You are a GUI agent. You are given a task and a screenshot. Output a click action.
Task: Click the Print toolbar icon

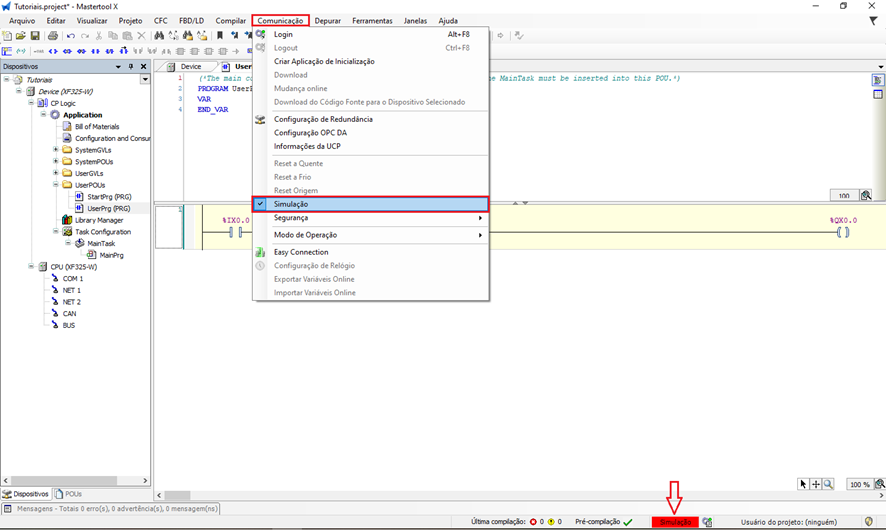tap(53, 36)
